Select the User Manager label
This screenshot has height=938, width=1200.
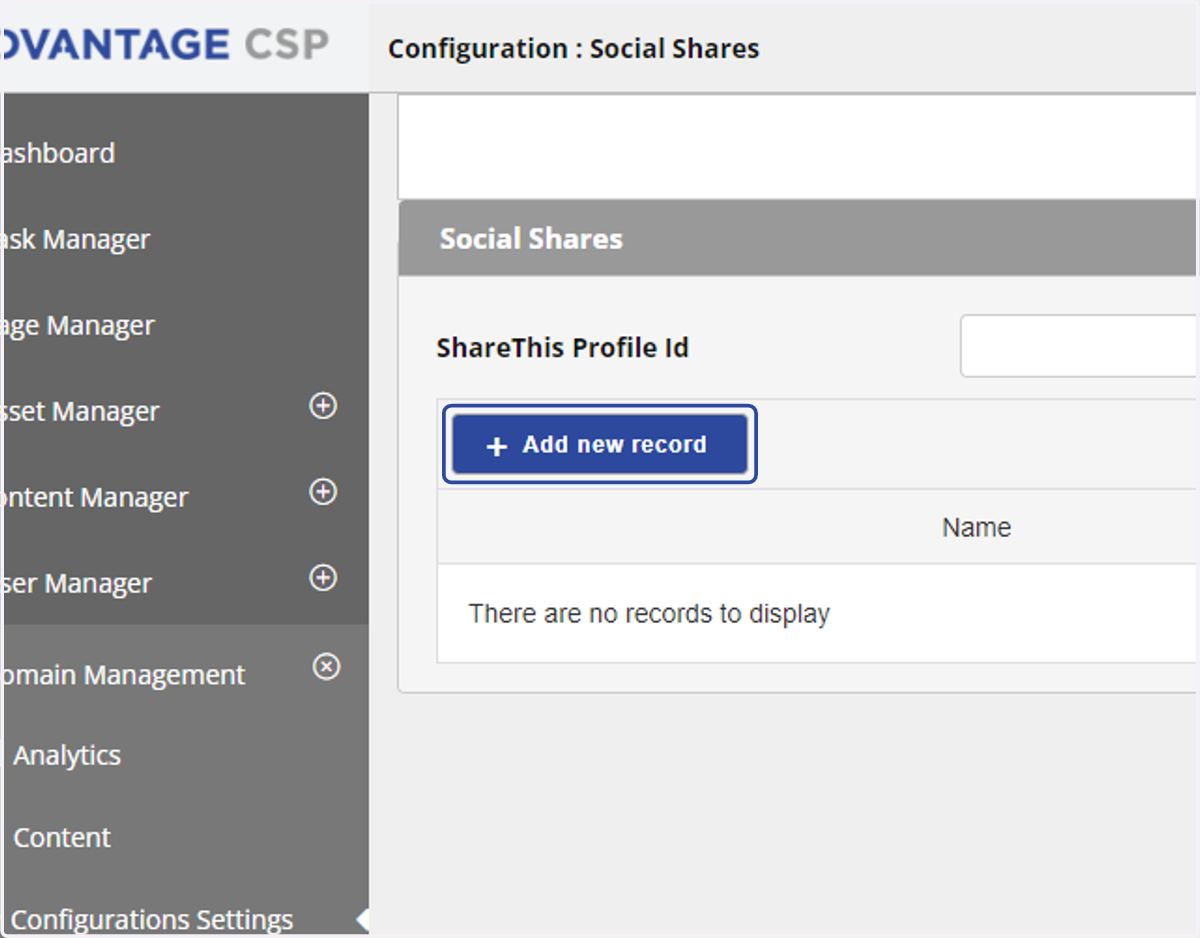pyautogui.click(x=76, y=583)
